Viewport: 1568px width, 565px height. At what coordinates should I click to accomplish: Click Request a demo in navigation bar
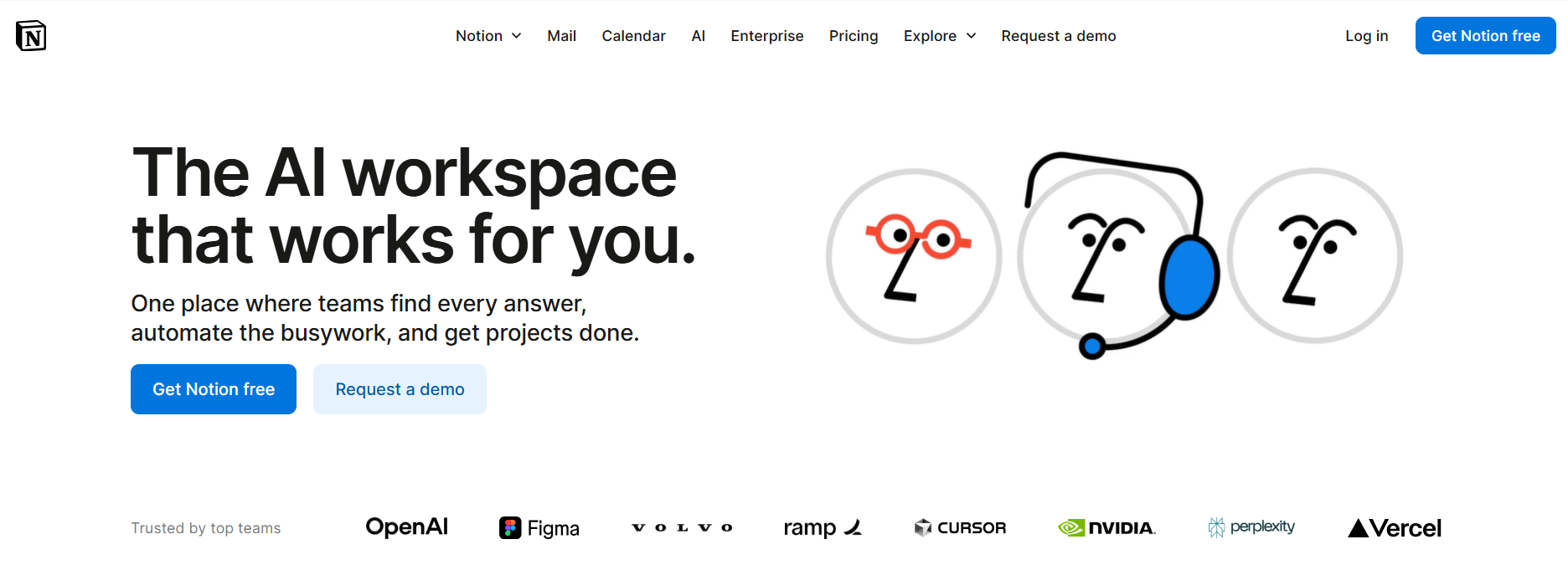coord(1059,36)
